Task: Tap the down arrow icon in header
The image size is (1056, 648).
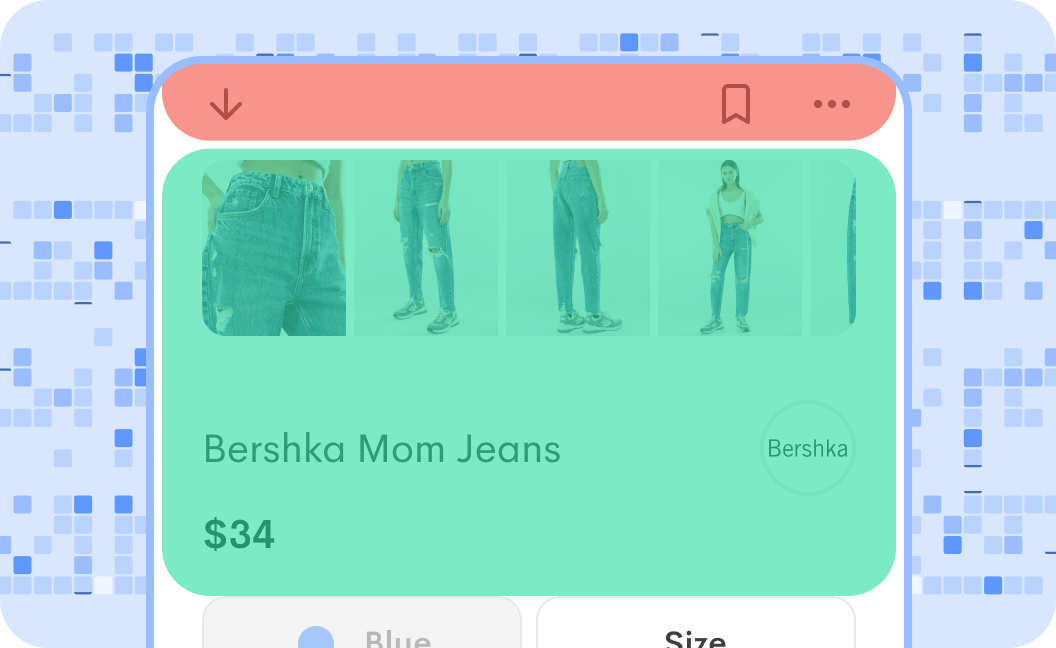Action: (x=226, y=104)
